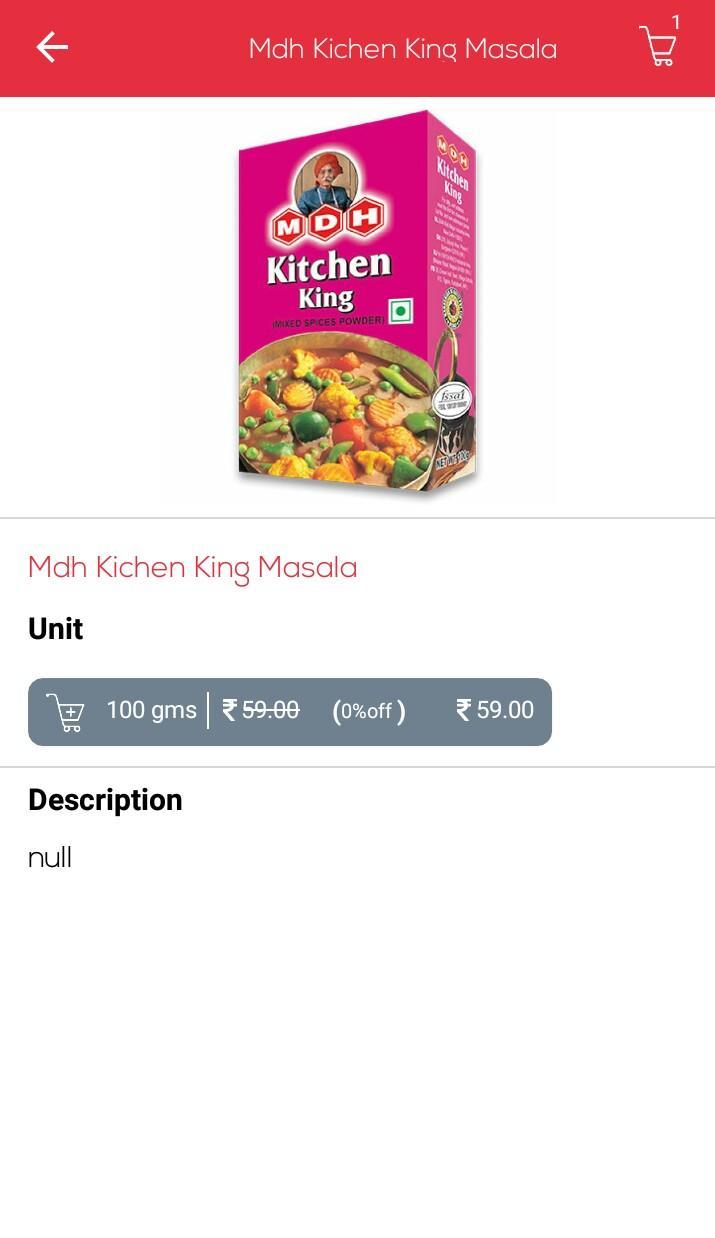Tap the fssai seal on the package
The width and height of the screenshot is (715, 1238).
point(454,402)
